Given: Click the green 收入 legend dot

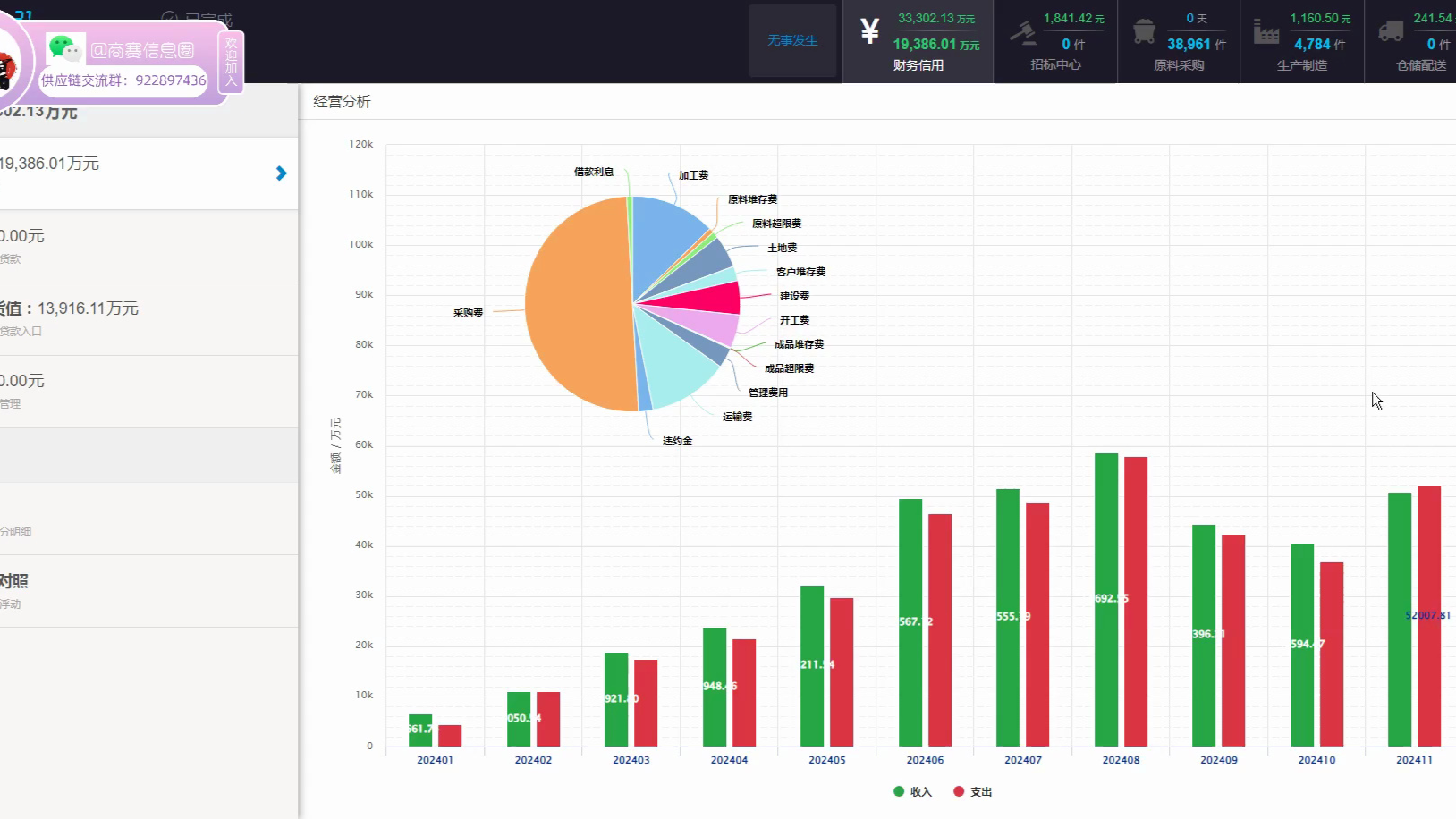Looking at the screenshot, I should click(x=899, y=791).
